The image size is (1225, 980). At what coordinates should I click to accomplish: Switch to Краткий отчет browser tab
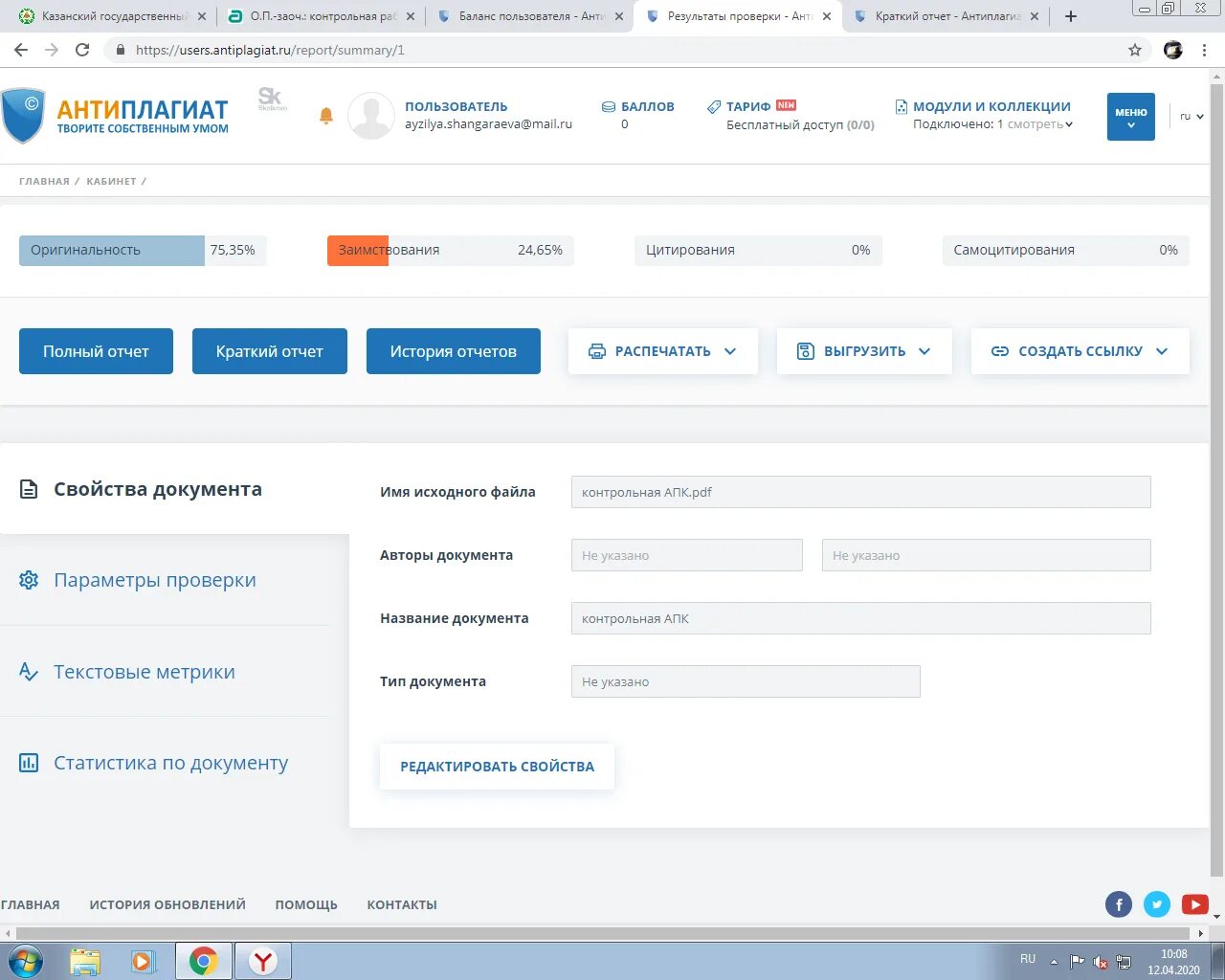(947, 16)
